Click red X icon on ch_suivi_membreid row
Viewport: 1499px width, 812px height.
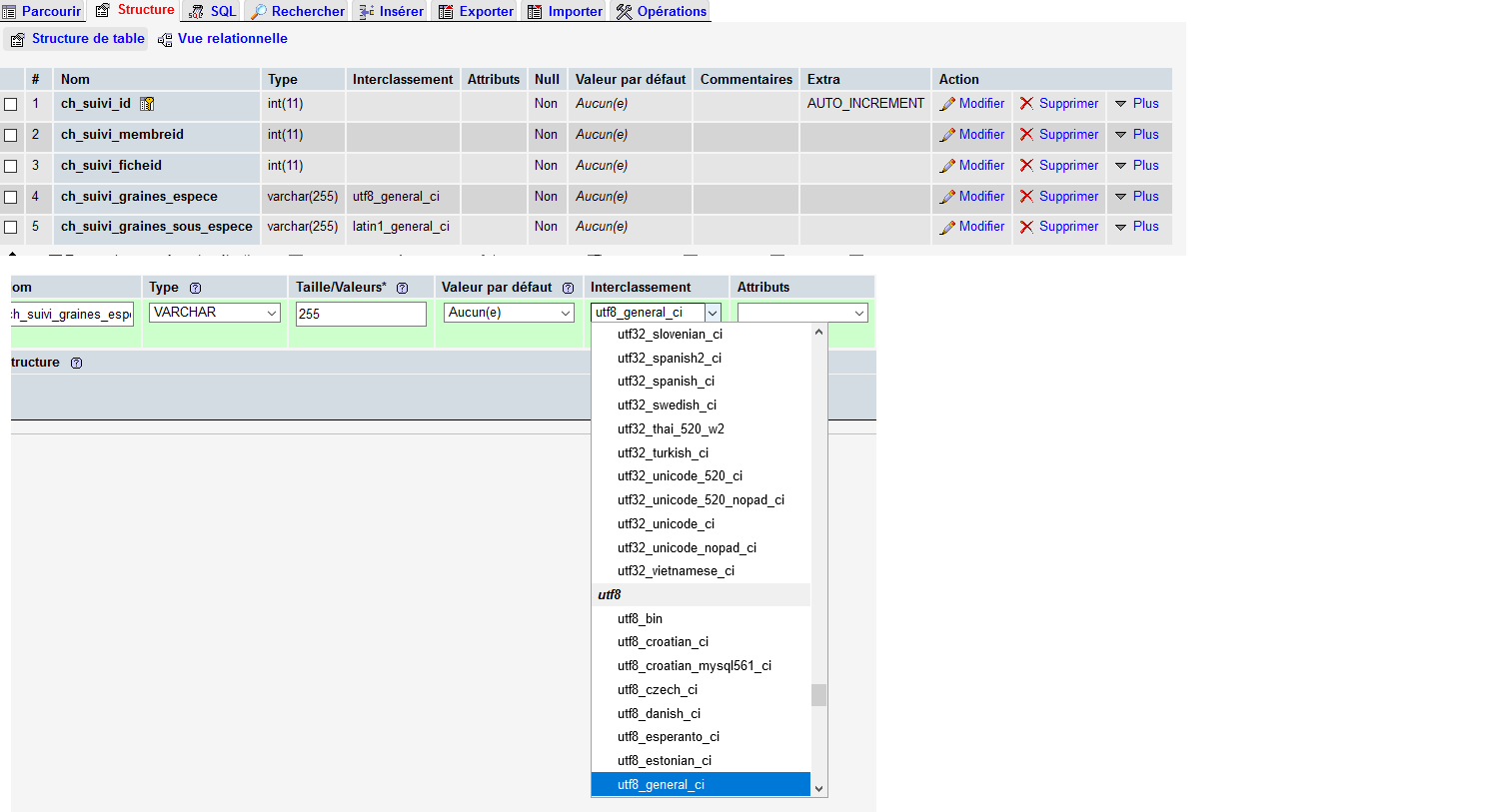(1026, 135)
